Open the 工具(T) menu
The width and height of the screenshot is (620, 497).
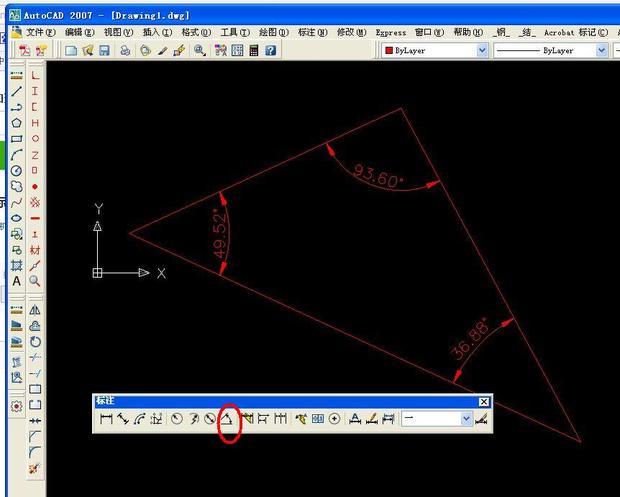tap(235, 32)
